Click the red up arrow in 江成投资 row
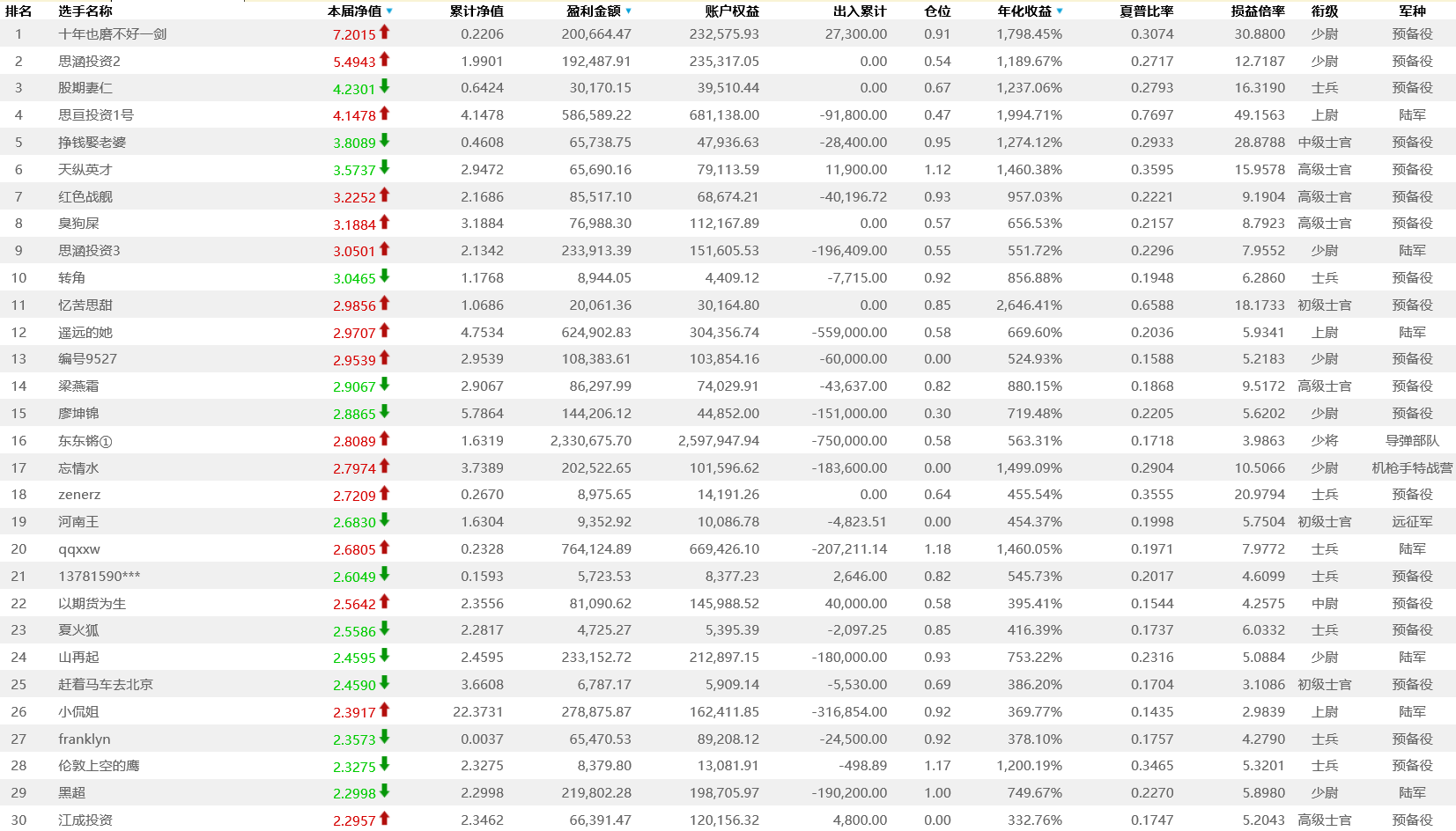Image resolution: width=1456 pixels, height=831 pixels. 384,819
